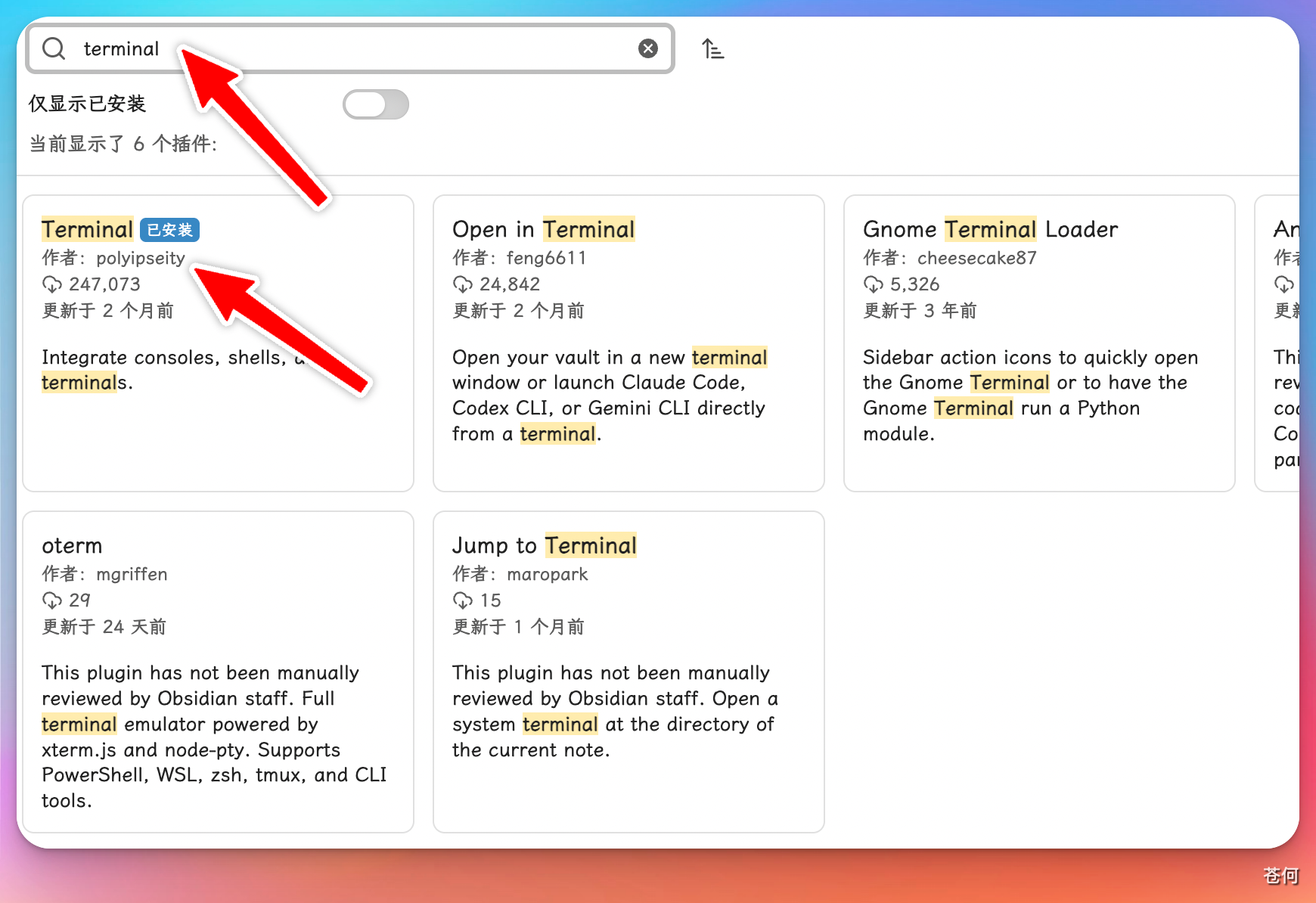The height and width of the screenshot is (903, 1316).
Task: Click the download icon beside 24,842
Action: tap(463, 284)
